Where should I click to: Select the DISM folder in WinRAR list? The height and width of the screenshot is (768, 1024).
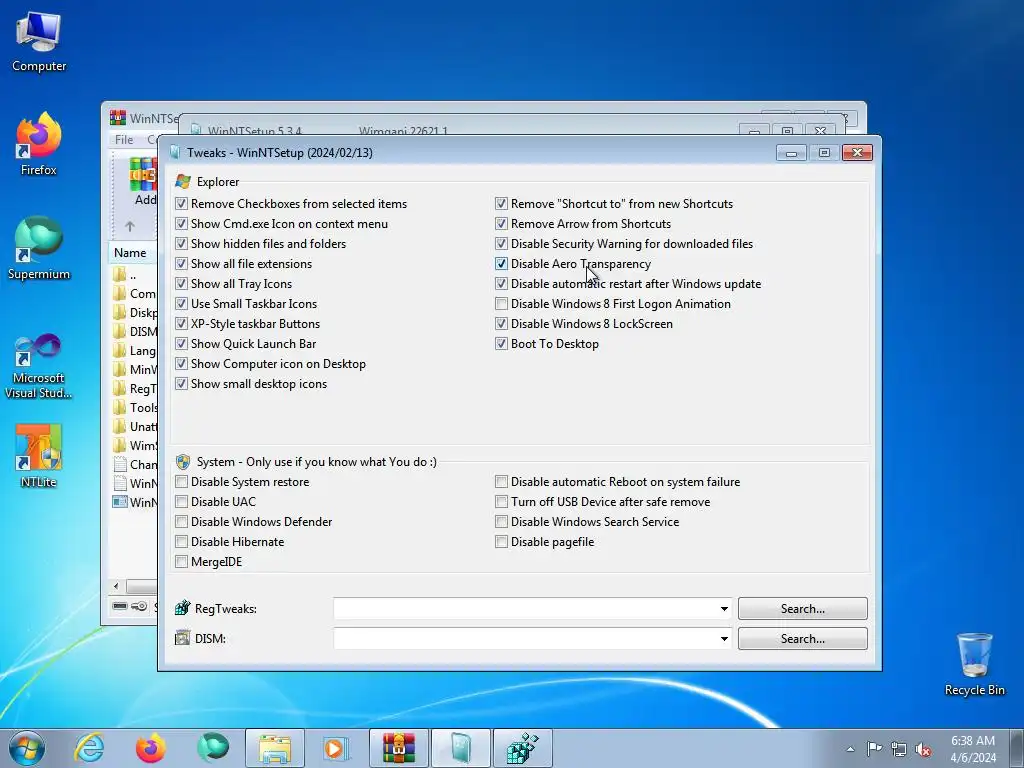135,332
